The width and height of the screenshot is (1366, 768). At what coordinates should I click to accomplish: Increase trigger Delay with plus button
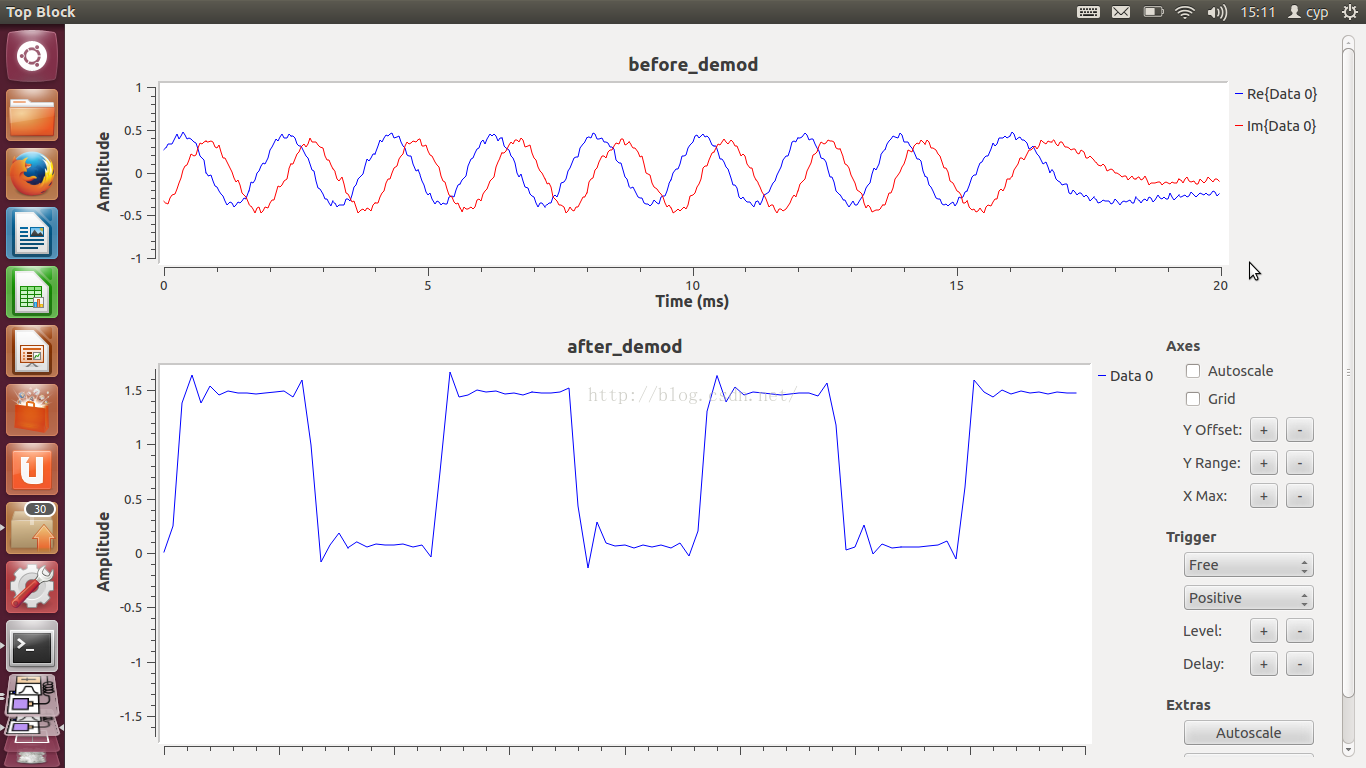1264,664
